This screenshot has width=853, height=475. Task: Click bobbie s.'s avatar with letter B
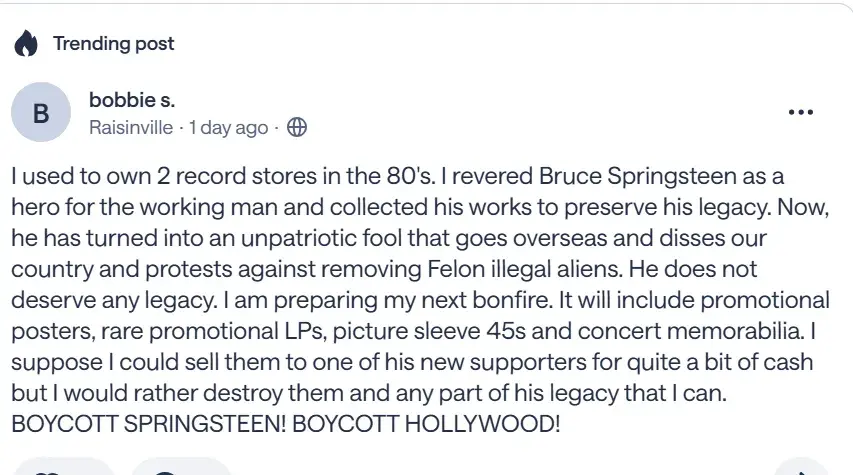click(41, 113)
